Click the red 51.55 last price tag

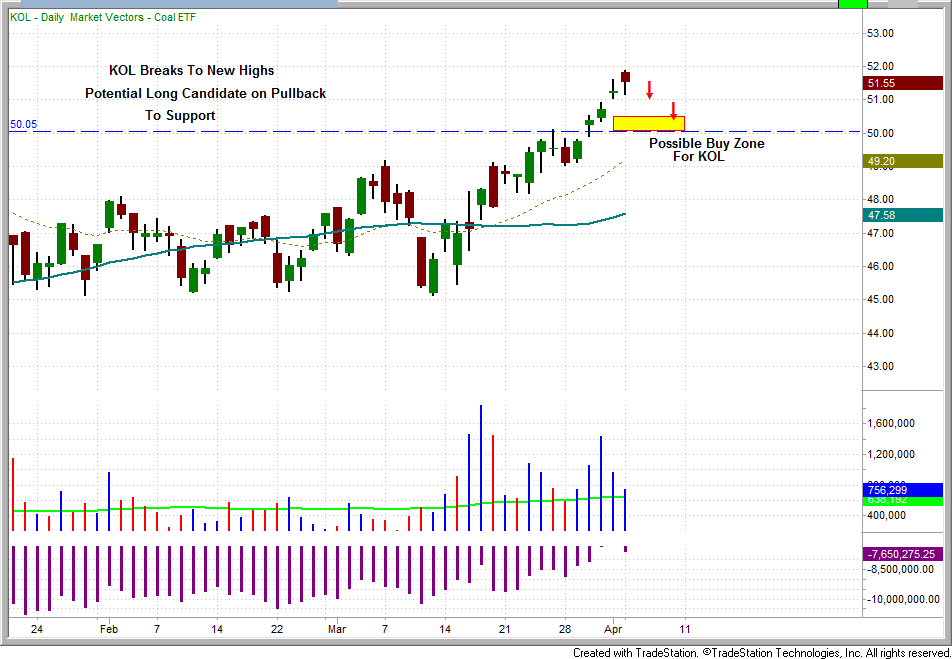point(902,83)
